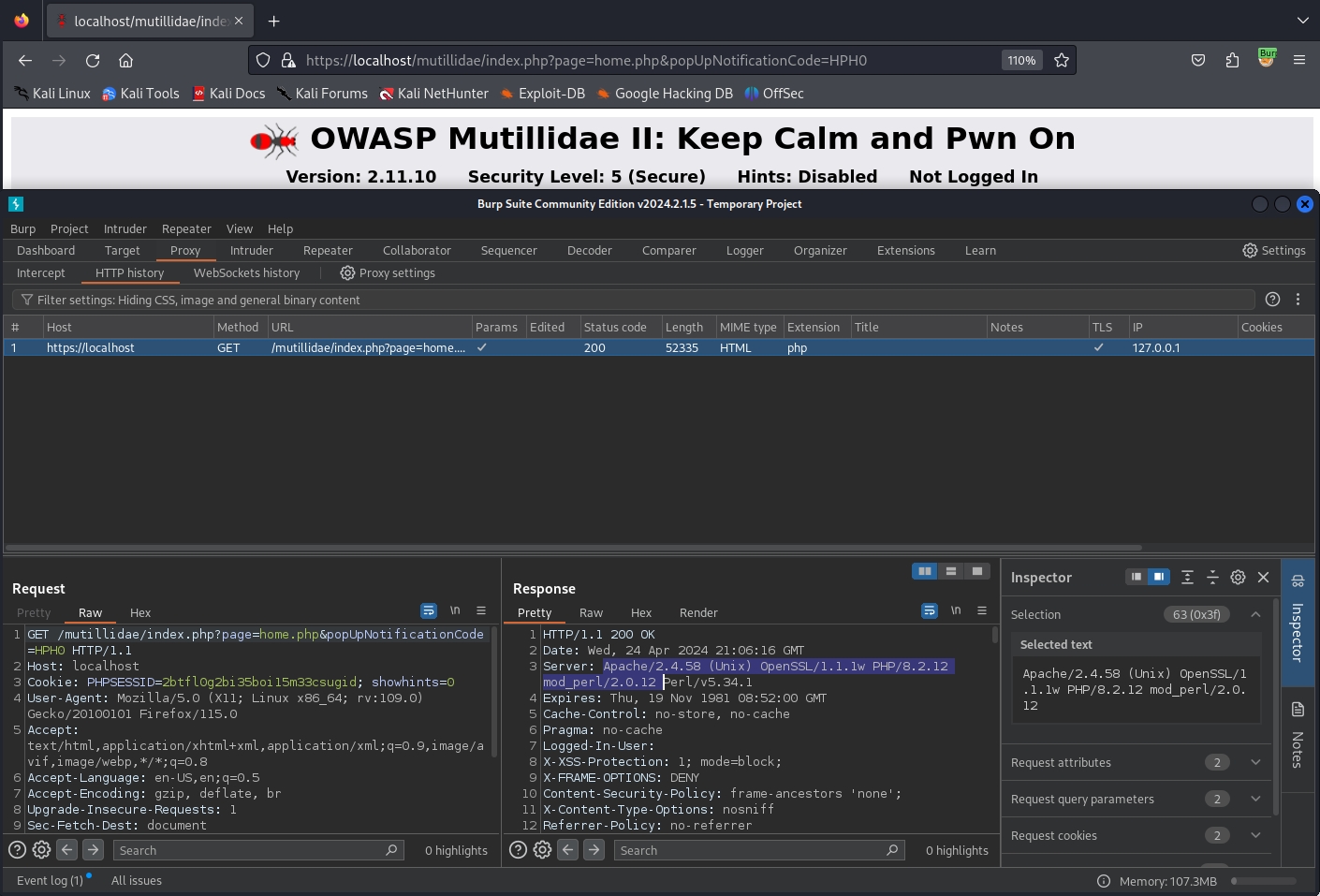This screenshot has width=1320, height=896.
Task: Open Burp Settings gear in top right
Action: [x=1250, y=251]
